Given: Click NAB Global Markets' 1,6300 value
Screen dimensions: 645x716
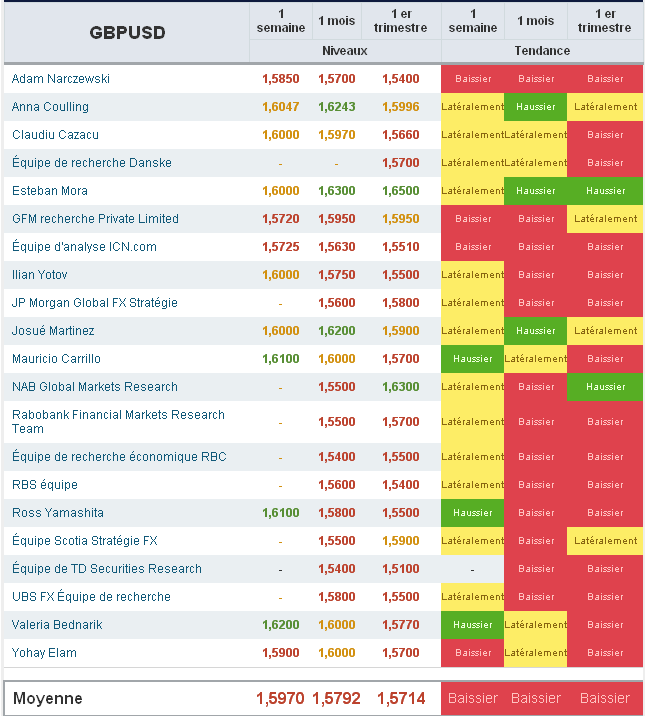Looking at the screenshot, I should point(401,387).
